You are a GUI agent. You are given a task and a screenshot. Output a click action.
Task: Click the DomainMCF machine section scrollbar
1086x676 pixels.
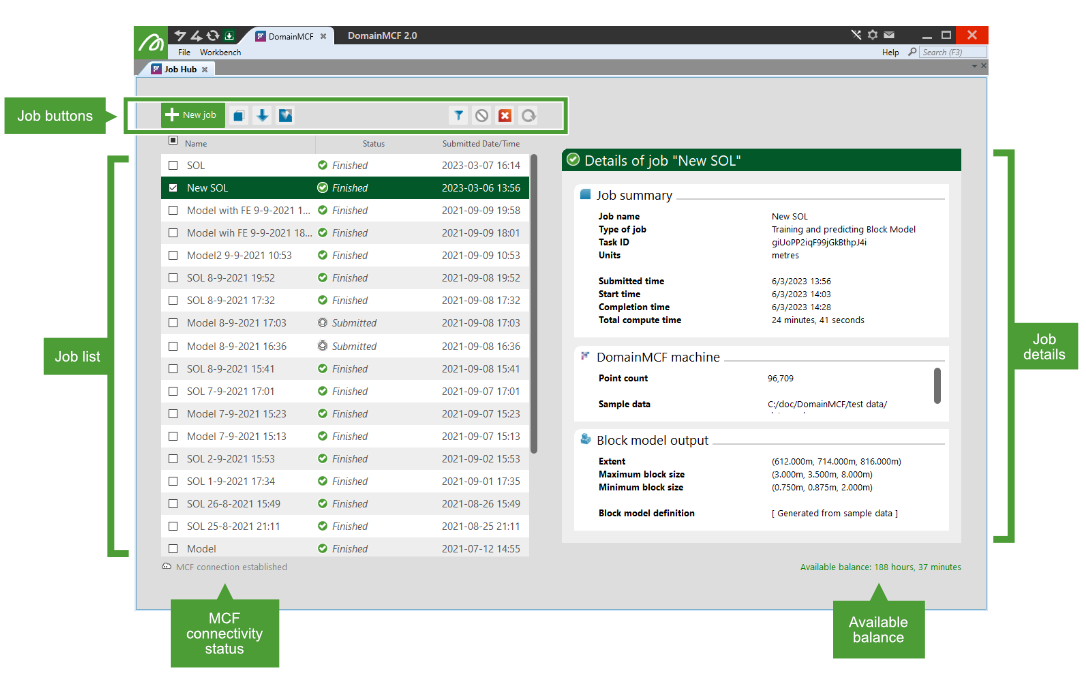point(937,385)
